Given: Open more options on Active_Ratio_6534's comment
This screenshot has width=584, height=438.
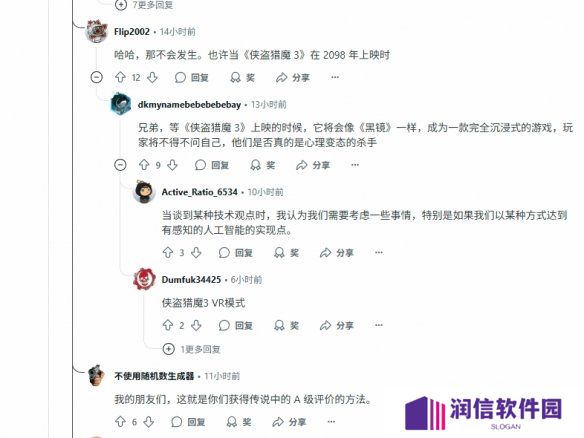Looking at the screenshot, I should pos(379,253).
